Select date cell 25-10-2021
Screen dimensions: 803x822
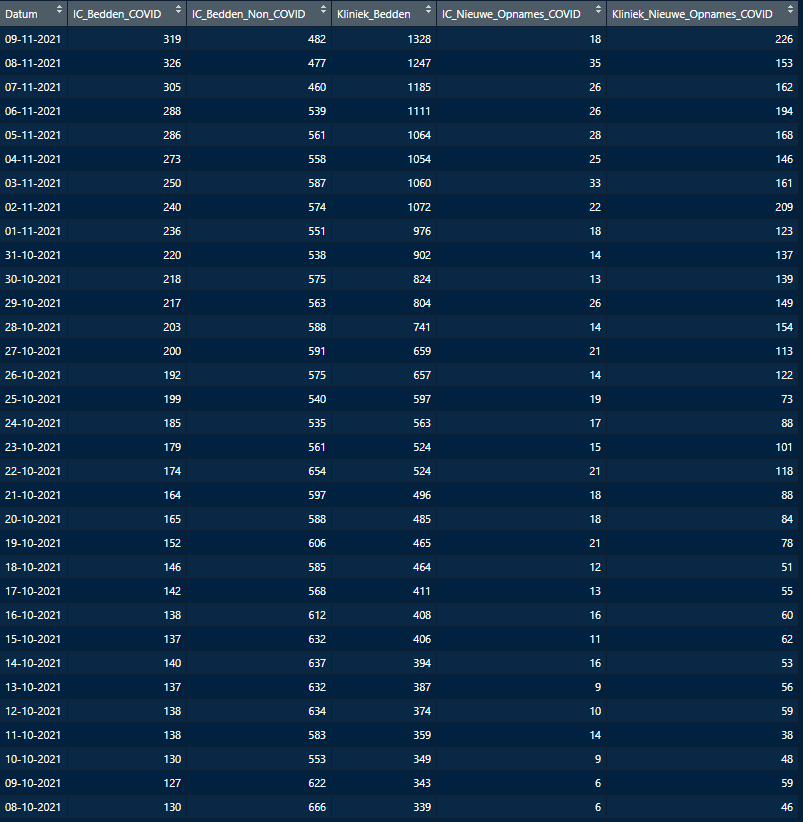(x=33, y=399)
